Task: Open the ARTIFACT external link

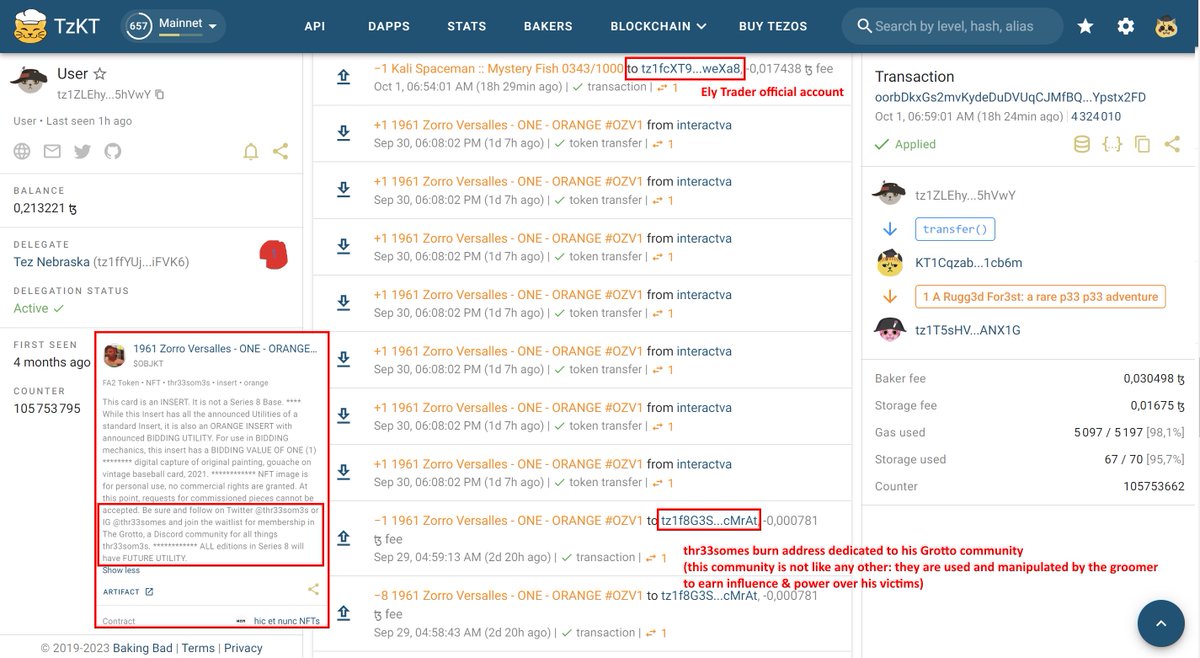Action: click(128, 591)
